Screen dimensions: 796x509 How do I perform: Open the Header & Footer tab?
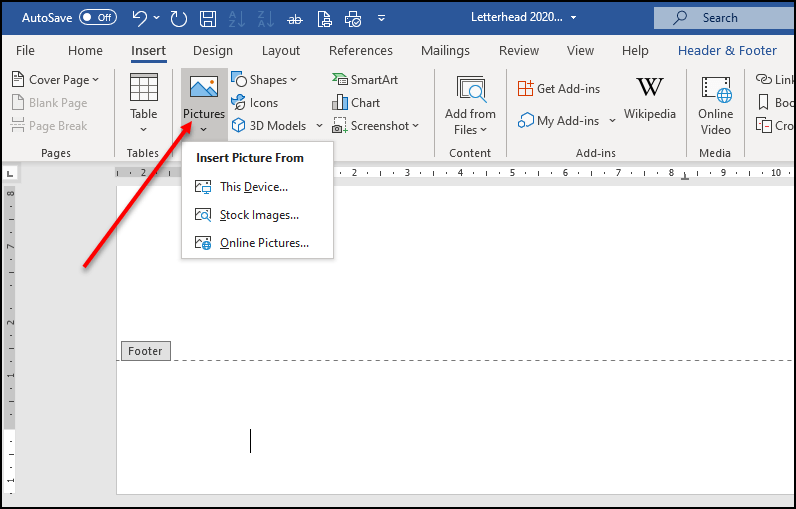[x=726, y=50]
